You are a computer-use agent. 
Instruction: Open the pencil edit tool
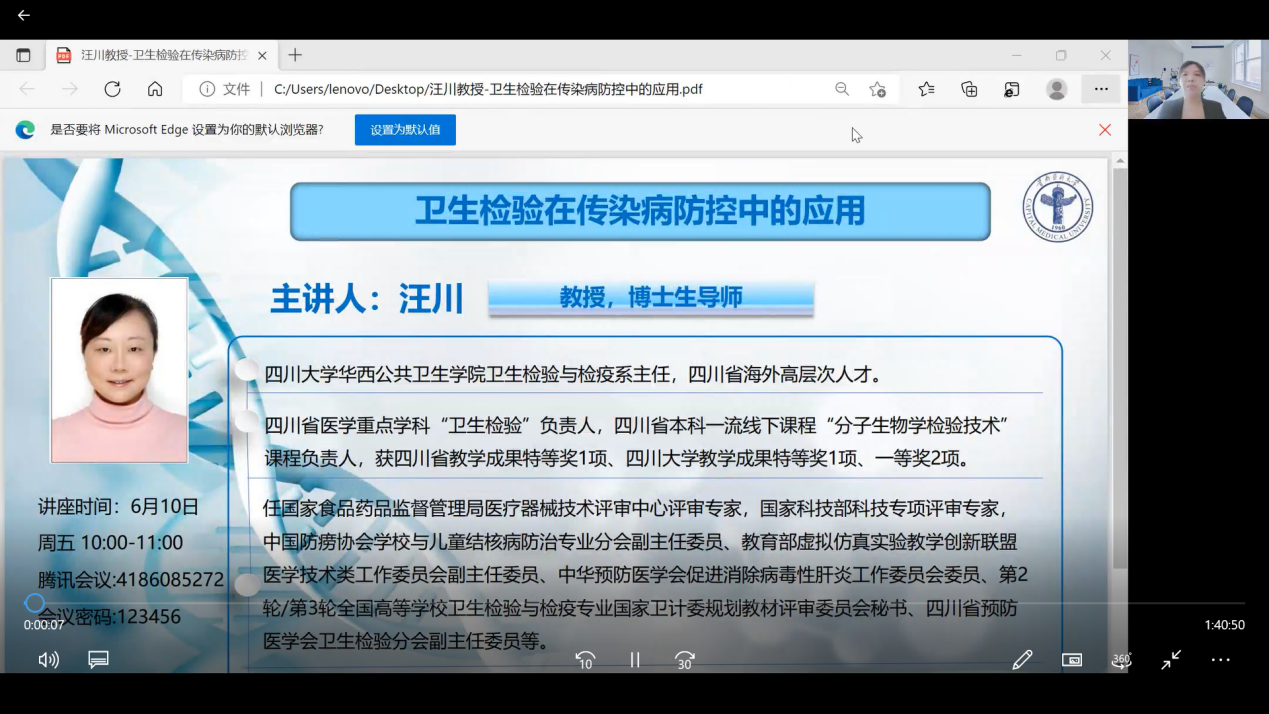tap(1022, 660)
